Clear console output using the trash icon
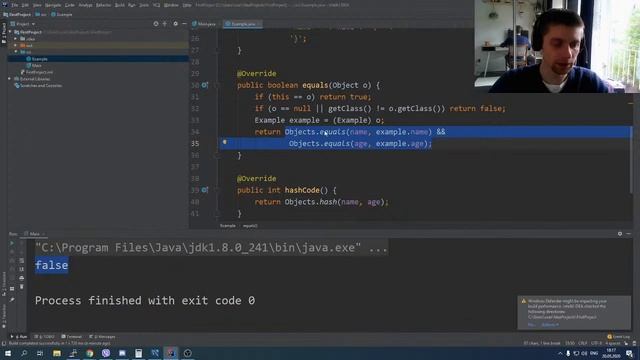The width and height of the screenshot is (640, 360). pyautogui.click(x=22, y=287)
